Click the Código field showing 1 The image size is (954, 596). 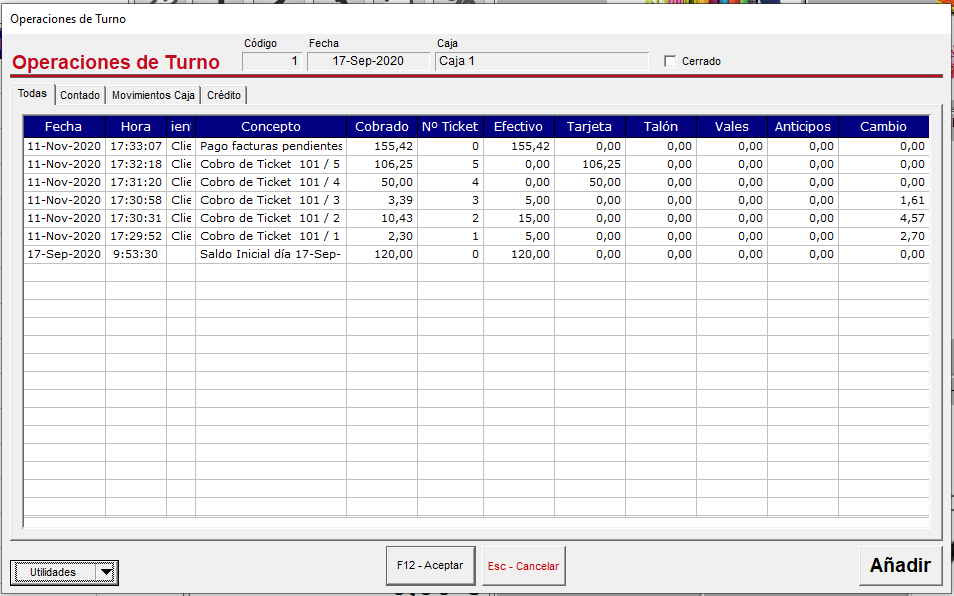tap(271, 61)
